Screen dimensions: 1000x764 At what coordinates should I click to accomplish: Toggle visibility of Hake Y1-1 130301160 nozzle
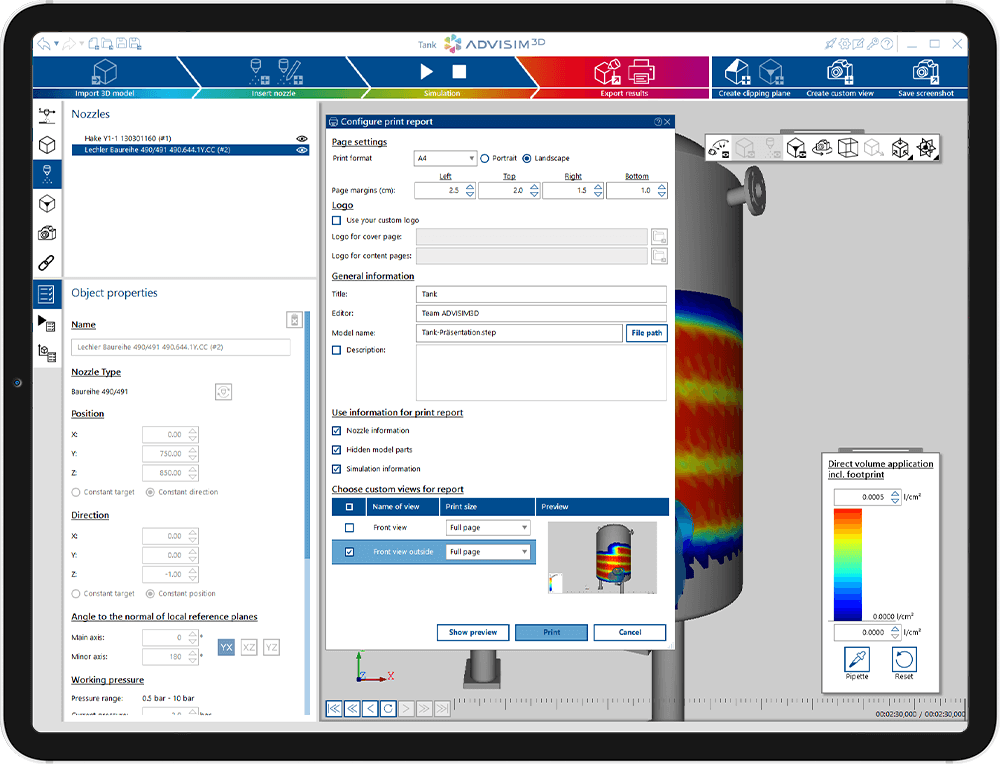coord(302,138)
